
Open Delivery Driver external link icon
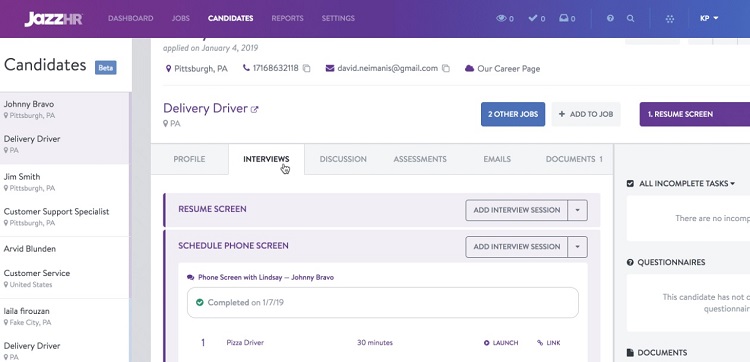254,110
